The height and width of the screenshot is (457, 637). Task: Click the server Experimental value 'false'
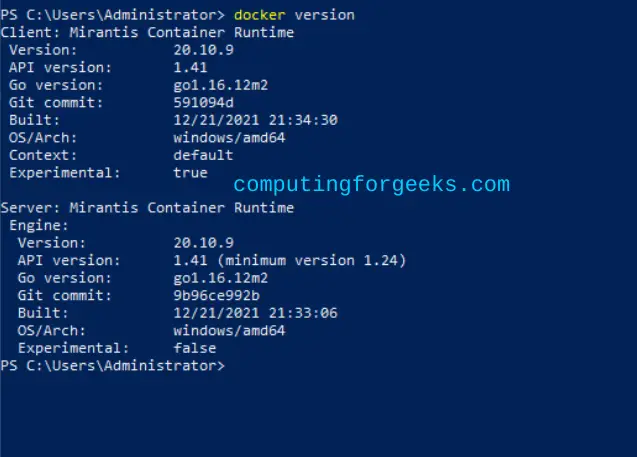[195, 348]
